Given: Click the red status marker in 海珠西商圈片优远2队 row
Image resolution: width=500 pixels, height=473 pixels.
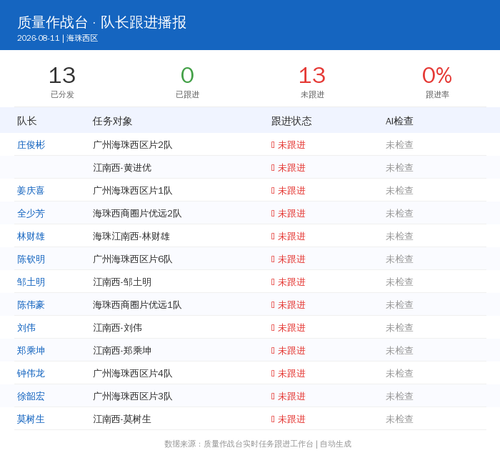Looking at the screenshot, I should click(x=273, y=214).
